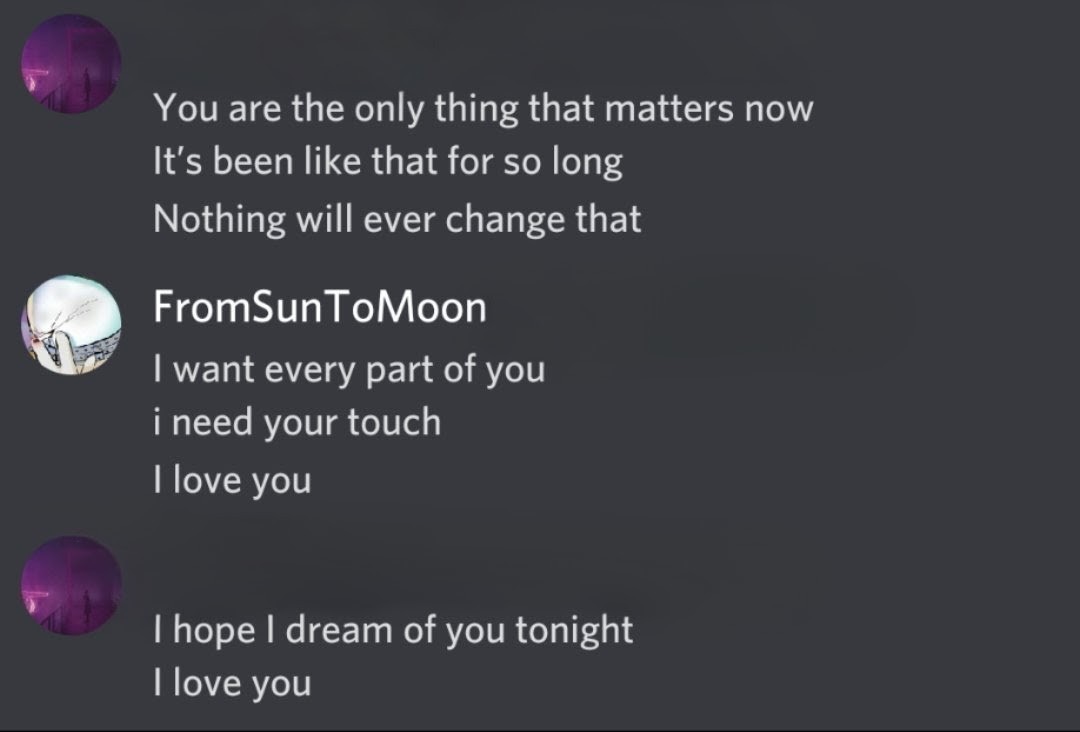Image resolution: width=1080 pixels, height=732 pixels.
Task: Click the word 'tonight' in the dream message
Action: tap(574, 631)
